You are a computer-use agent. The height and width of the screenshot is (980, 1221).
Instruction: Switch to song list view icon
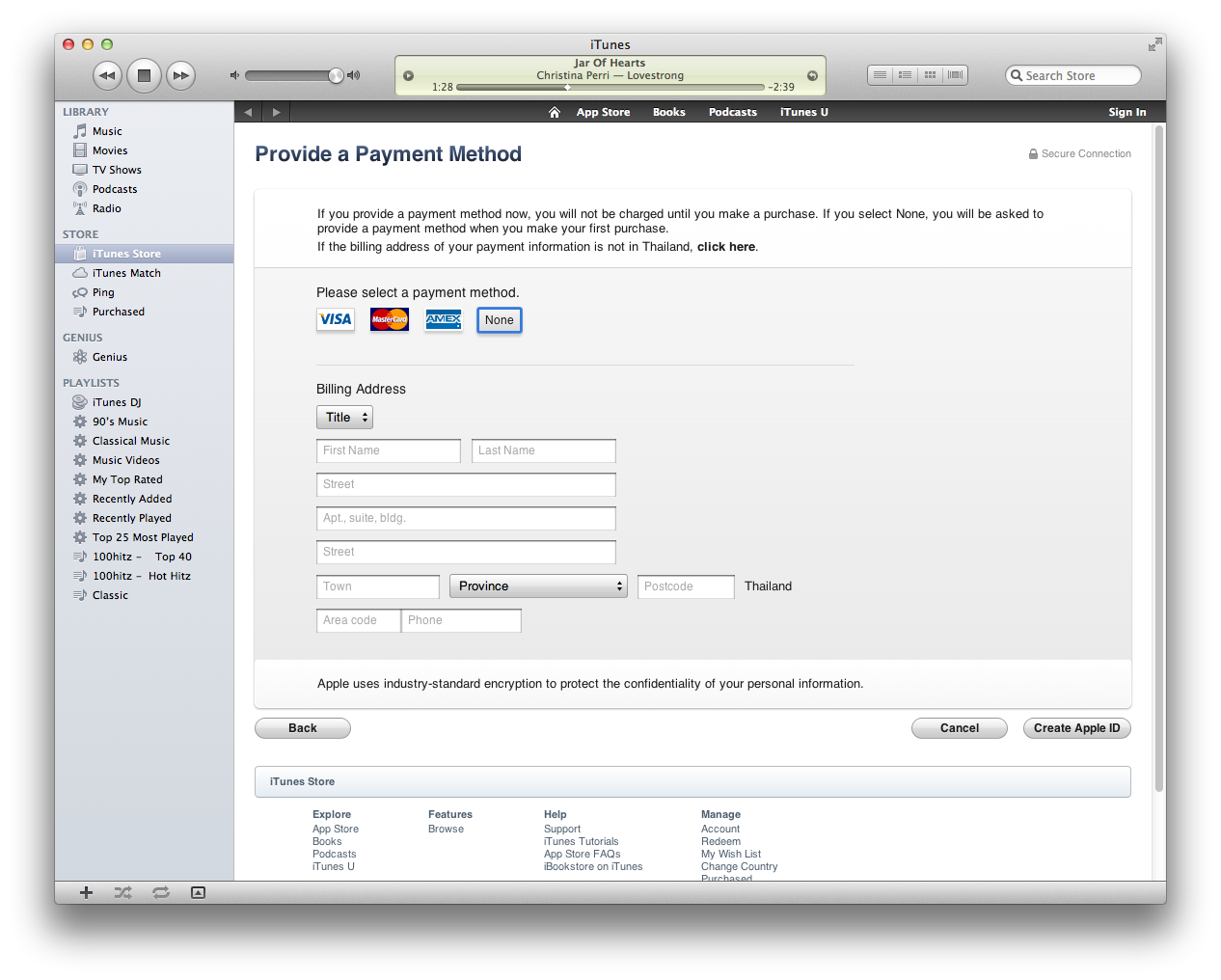tap(880, 75)
